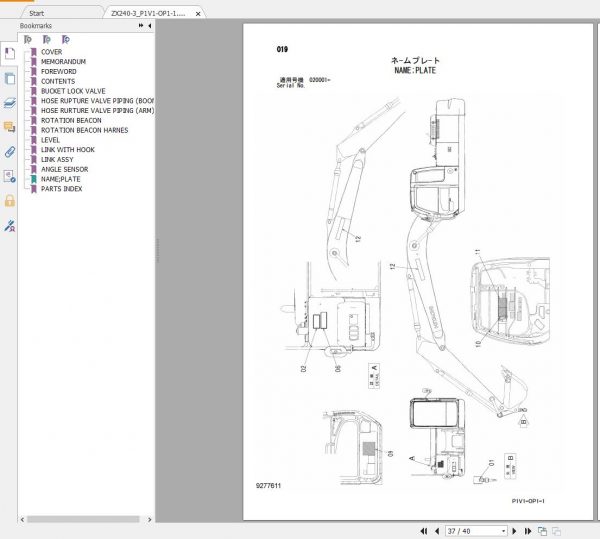The height and width of the screenshot is (539, 600).
Task: Click the bookmarks horizontal scrollbar thumb
Action: click(x=83, y=519)
